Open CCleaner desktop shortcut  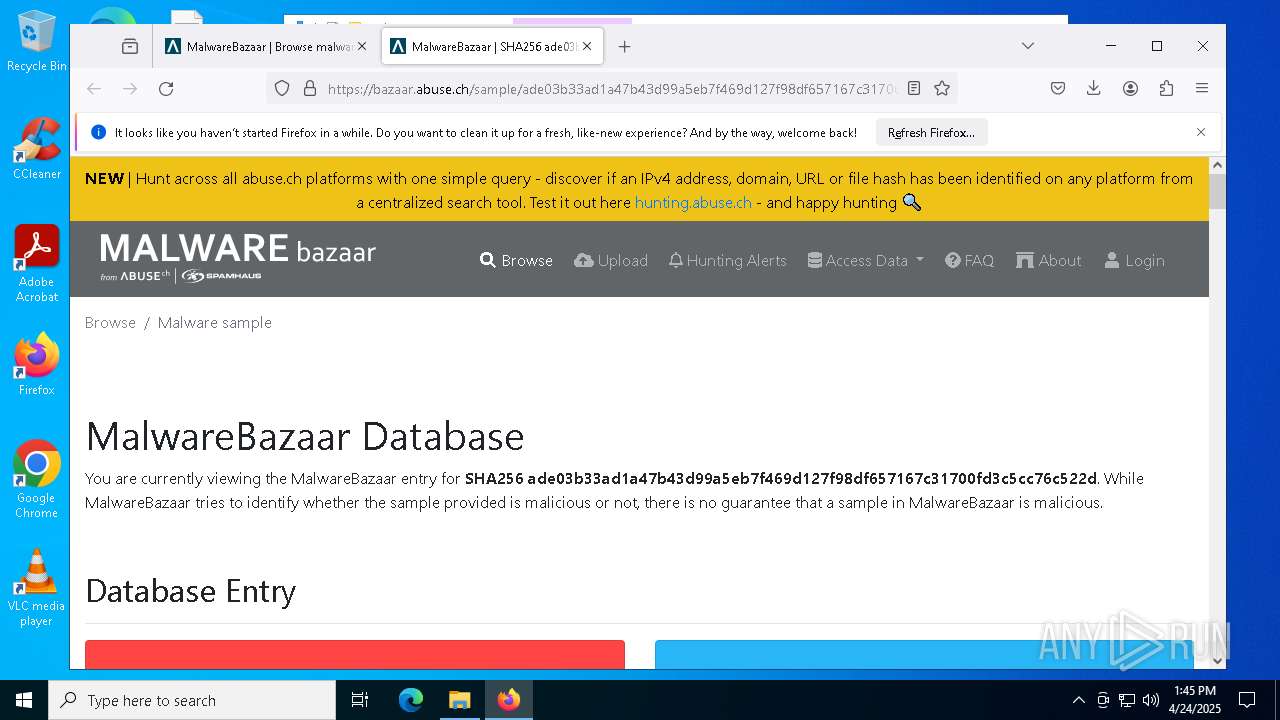pos(37,148)
